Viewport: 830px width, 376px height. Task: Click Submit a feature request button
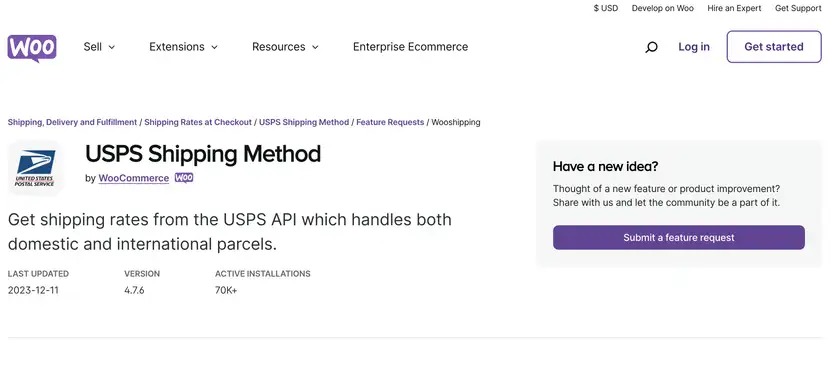point(679,238)
